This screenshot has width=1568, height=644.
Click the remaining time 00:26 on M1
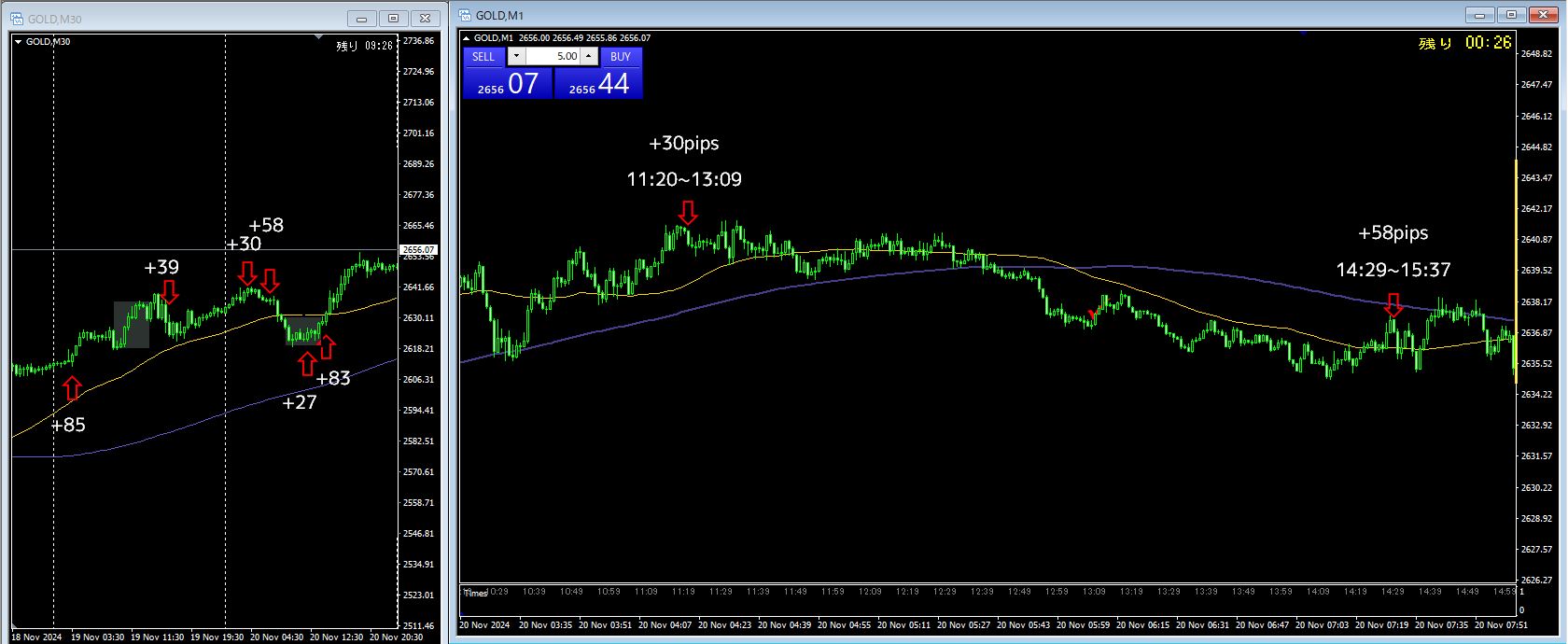(1464, 43)
